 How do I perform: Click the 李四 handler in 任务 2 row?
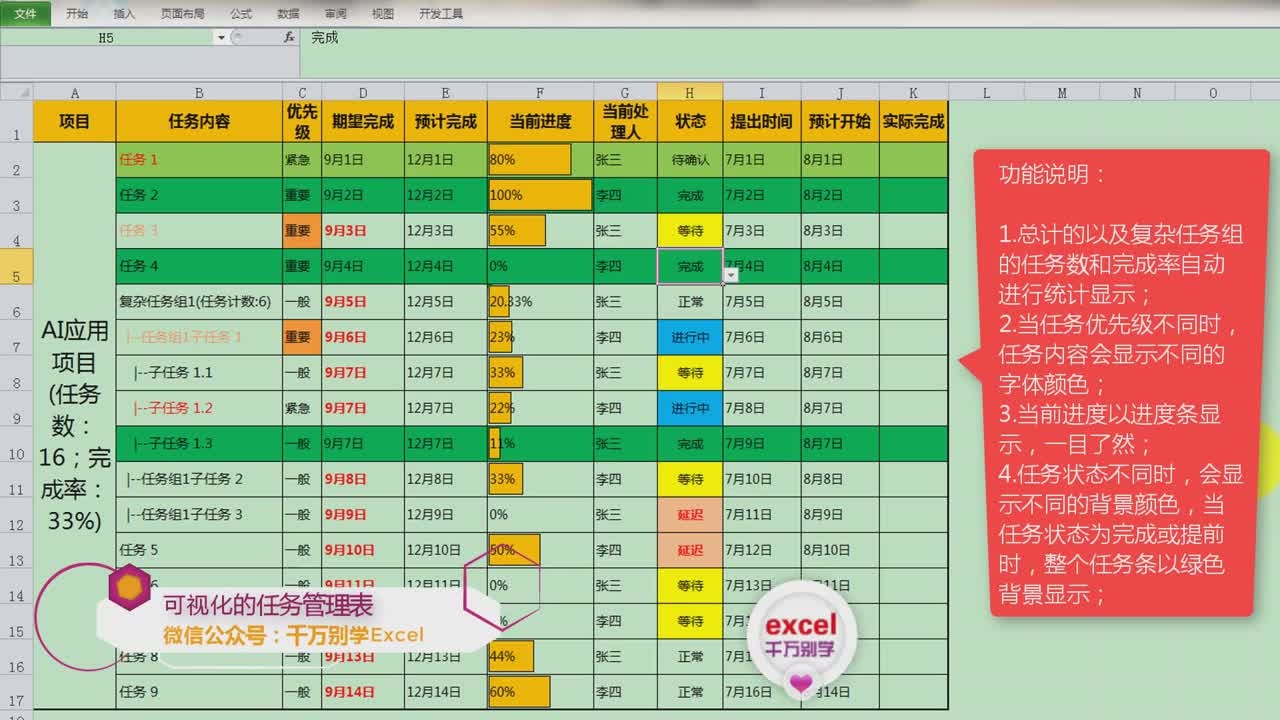[626, 195]
